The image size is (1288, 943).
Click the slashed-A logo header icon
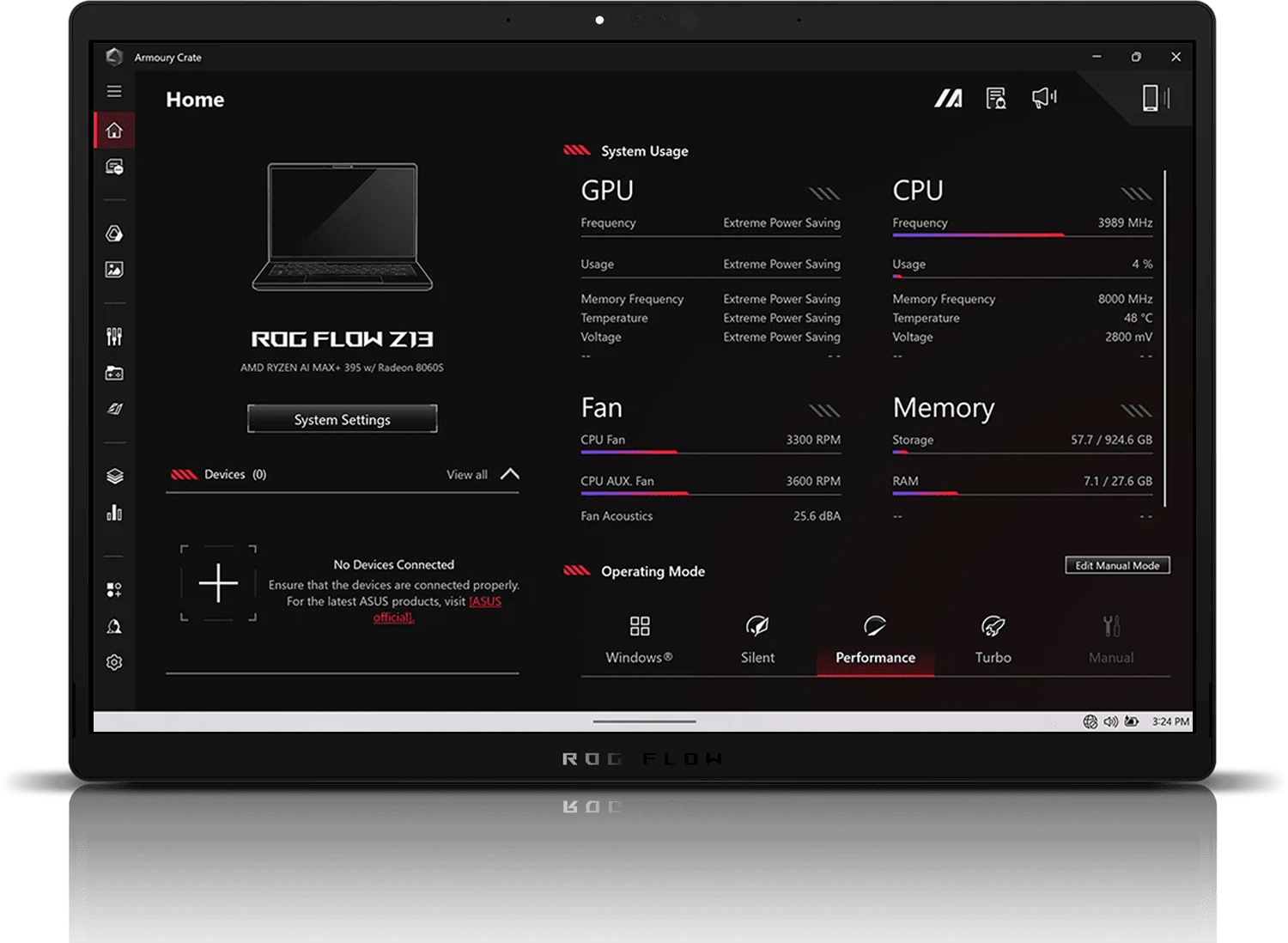[x=948, y=99]
